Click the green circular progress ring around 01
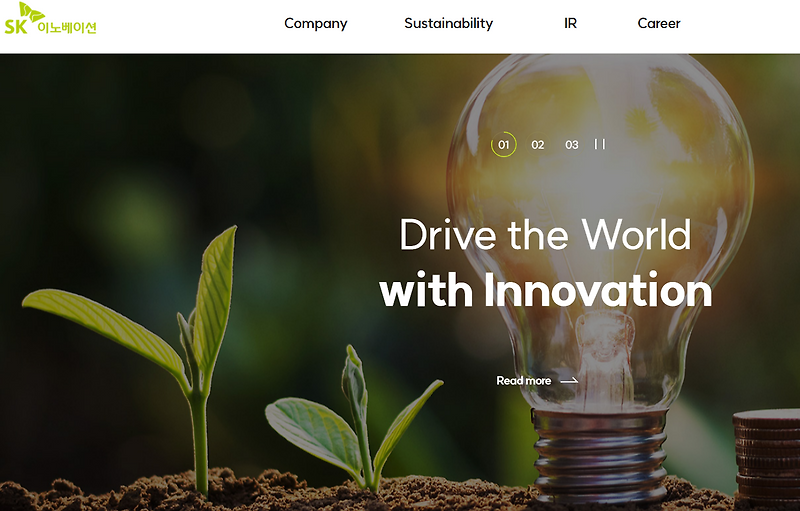The width and height of the screenshot is (800, 511). [x=504, y=145]
